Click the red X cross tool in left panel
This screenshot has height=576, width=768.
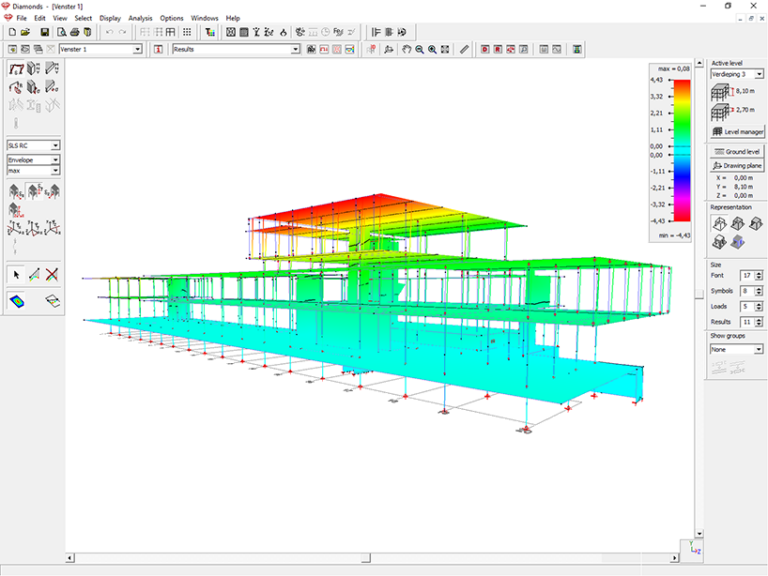coord(52,274)
